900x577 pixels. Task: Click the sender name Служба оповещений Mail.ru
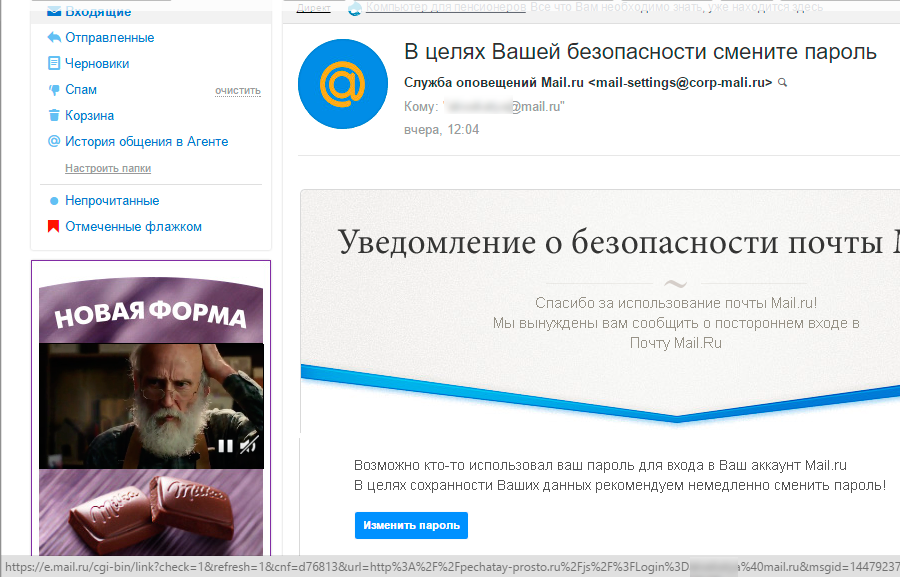pos(494,83)
